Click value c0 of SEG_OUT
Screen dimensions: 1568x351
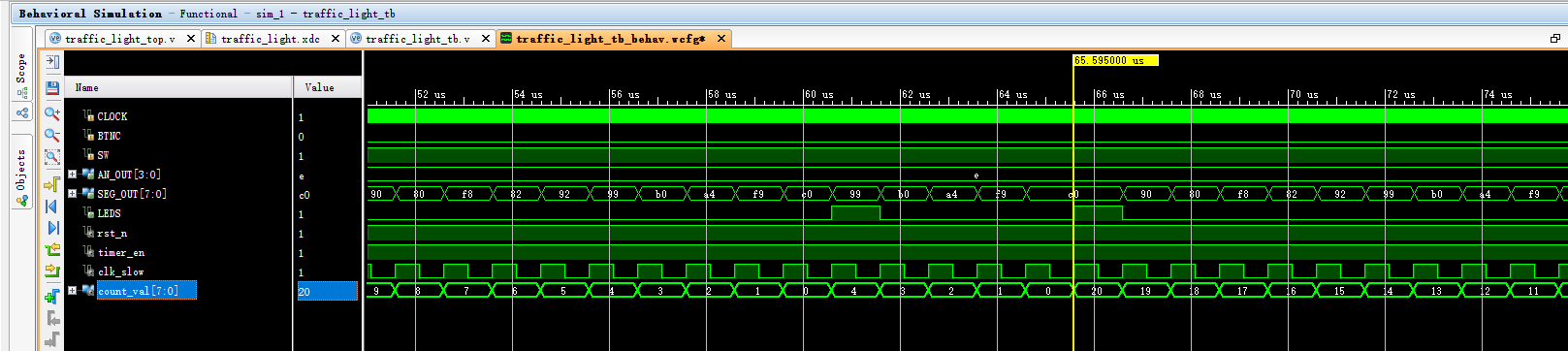pos(304,195)
